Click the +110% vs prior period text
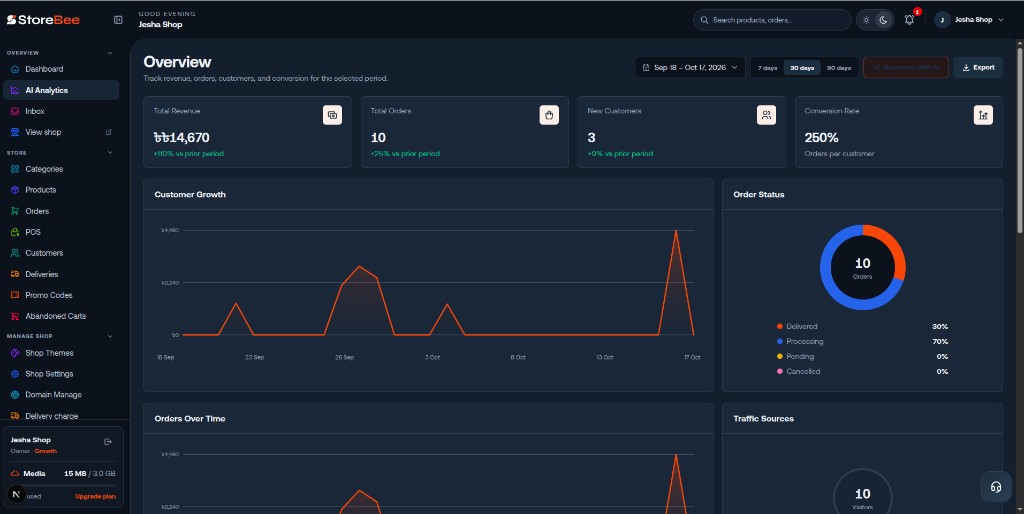The width and height of the screenshot is (1024, 514). [189, 154]
